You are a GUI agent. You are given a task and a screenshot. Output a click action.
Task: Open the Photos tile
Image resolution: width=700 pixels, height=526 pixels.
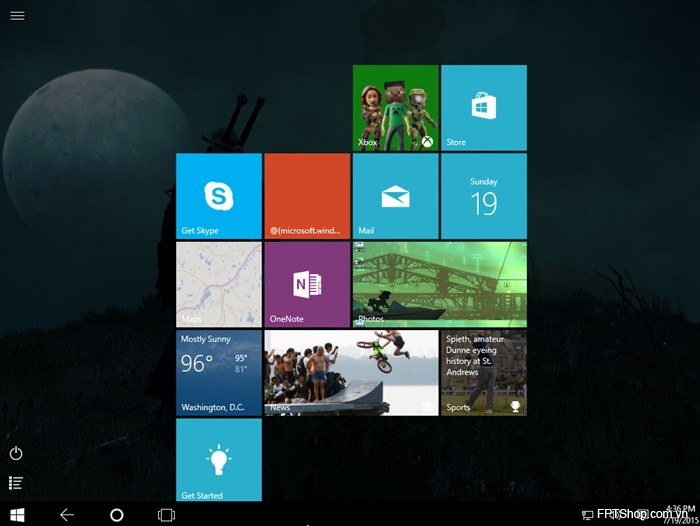440,284
